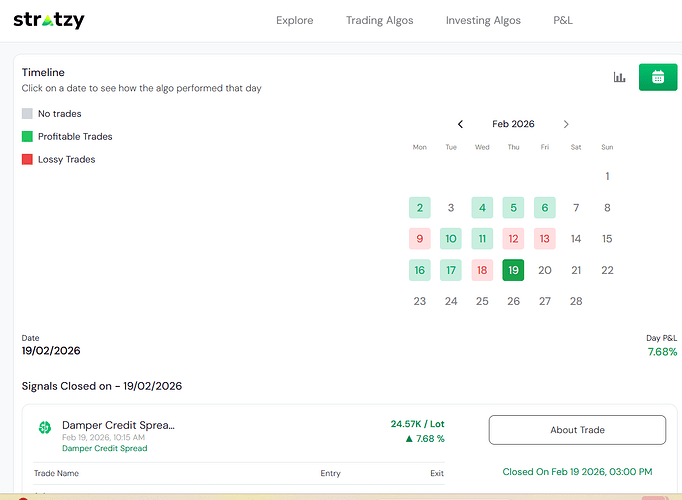Click the Stratzy logo
The height and width of the screenshot is (500, 682).
49,20
